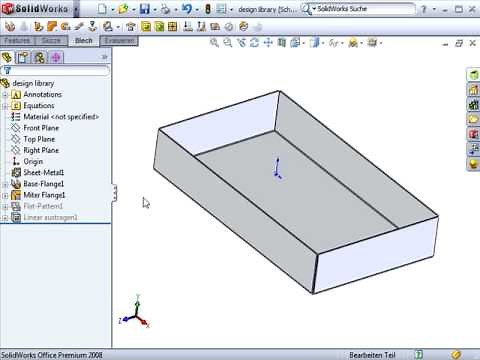Click the feature tree filter field

pyautogui.click(x=55, y=70)
